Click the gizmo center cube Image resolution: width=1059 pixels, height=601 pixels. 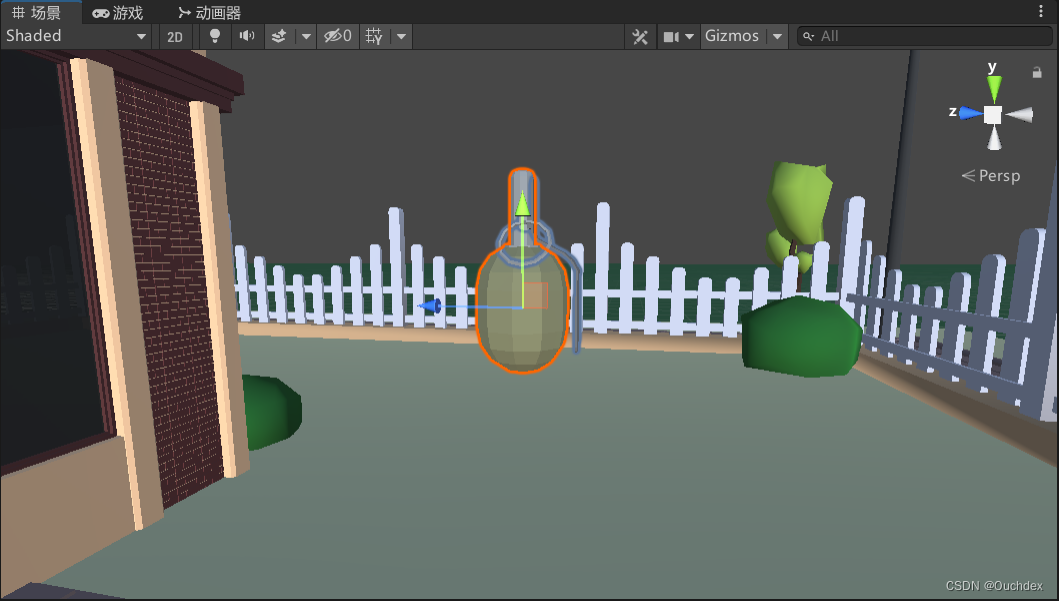coord(992,115)
